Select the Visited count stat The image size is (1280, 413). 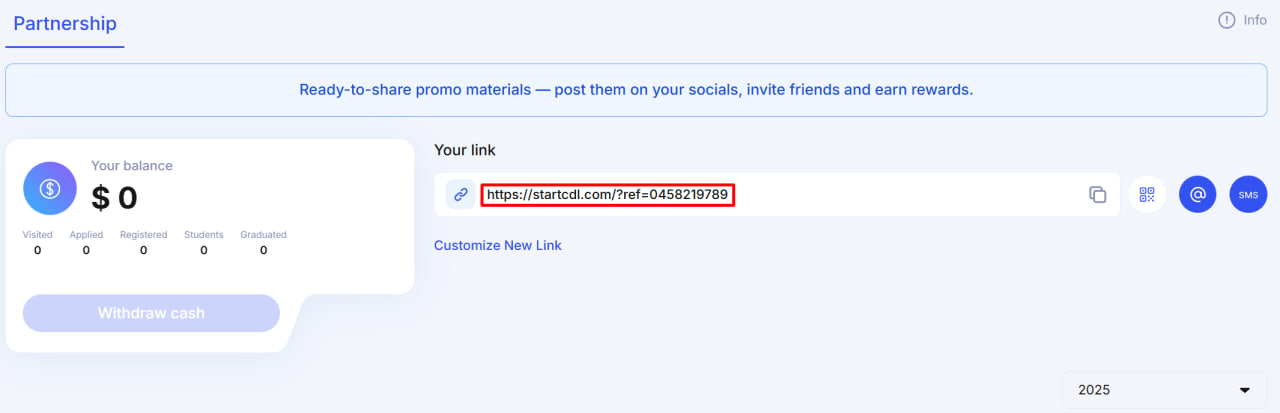(x=37, y=243)
